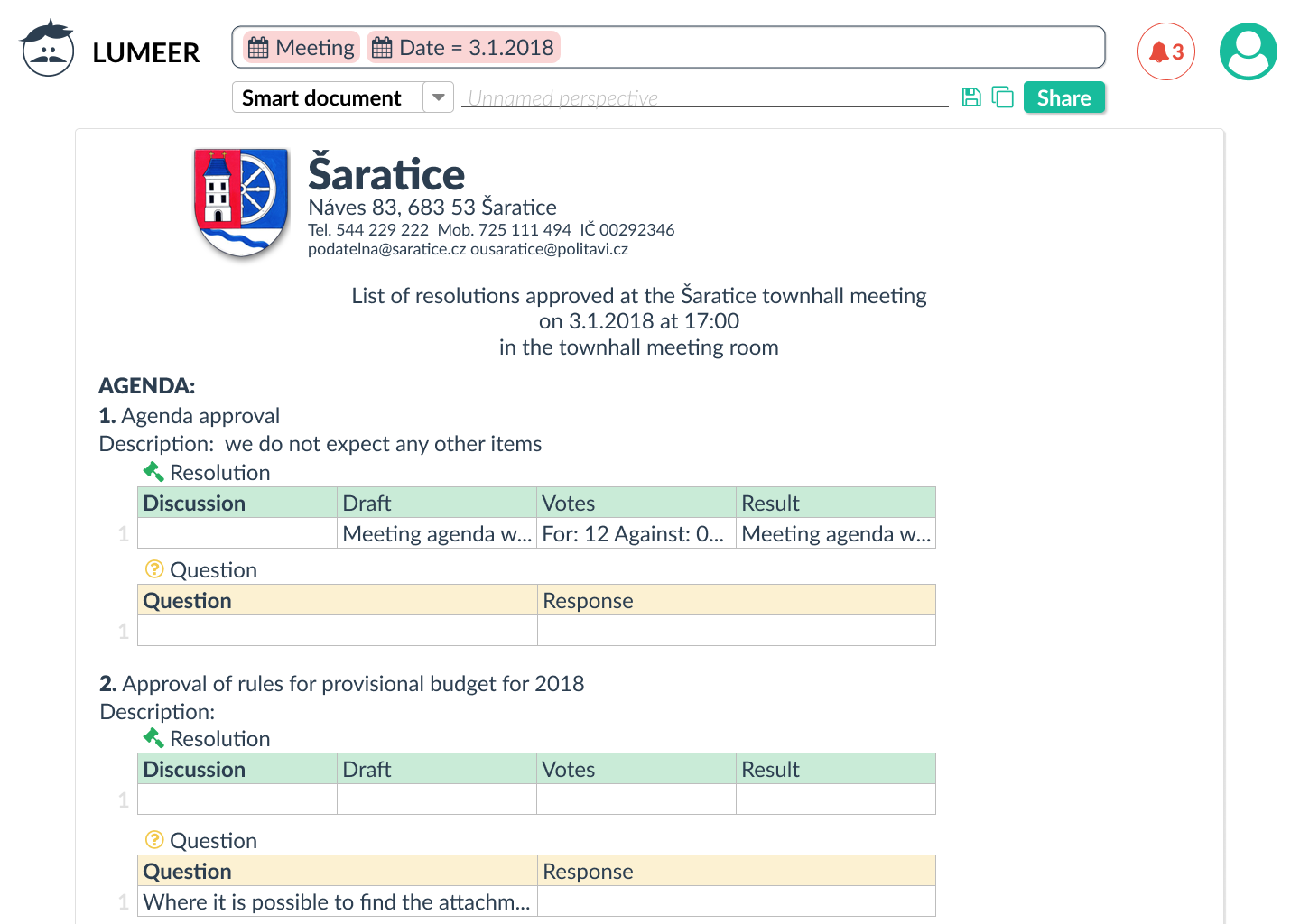Click the line 'on 3.1.2018 at 17:00'
This screenshot has height=924, width=1300.
point(639,320)
